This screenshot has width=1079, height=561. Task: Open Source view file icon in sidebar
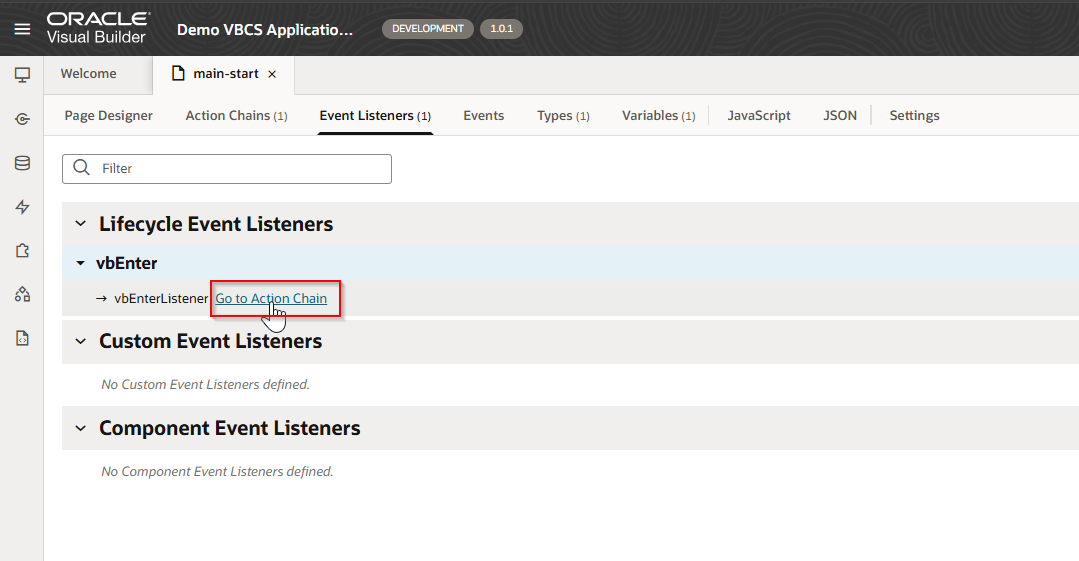point(22,338)
